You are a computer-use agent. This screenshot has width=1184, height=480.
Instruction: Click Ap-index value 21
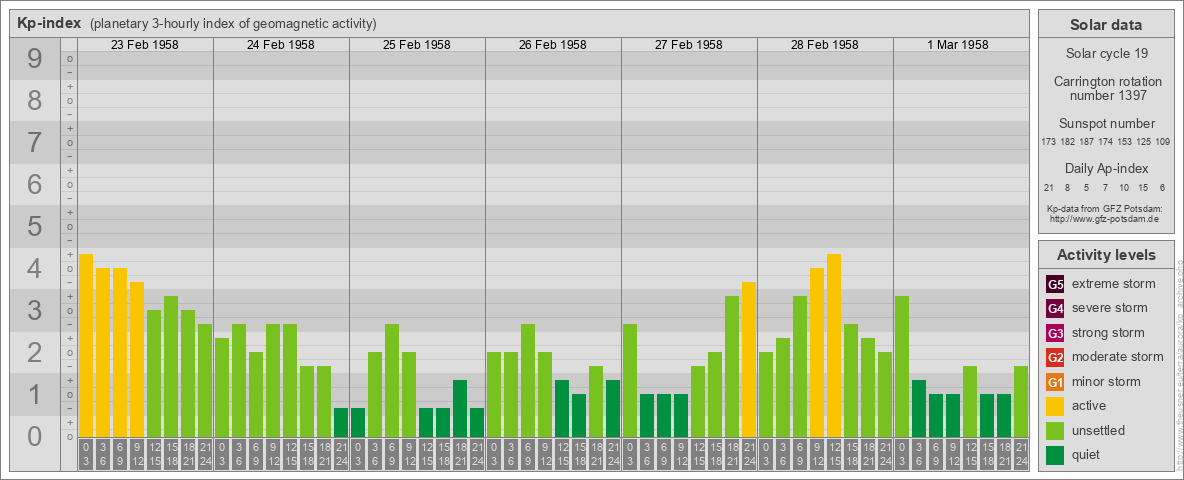[x=1048, y=187]
